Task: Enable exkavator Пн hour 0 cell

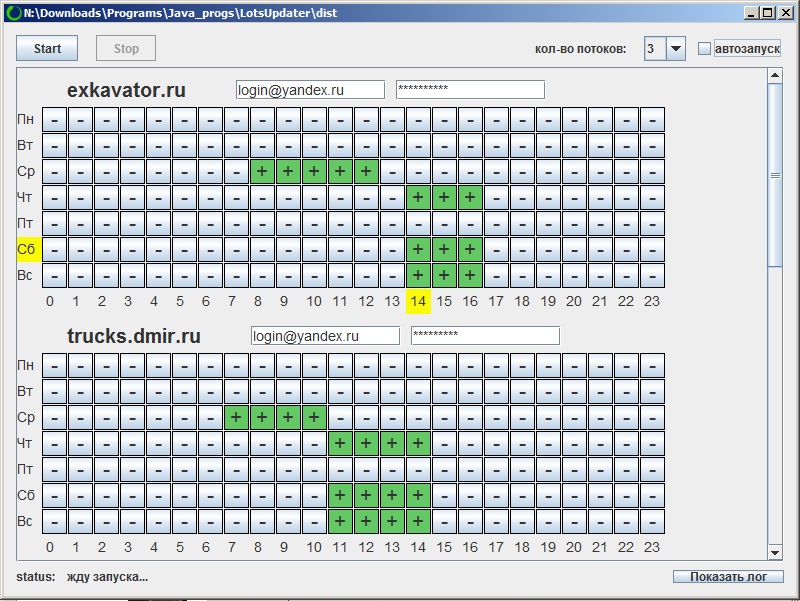Action: pos(54,119)
